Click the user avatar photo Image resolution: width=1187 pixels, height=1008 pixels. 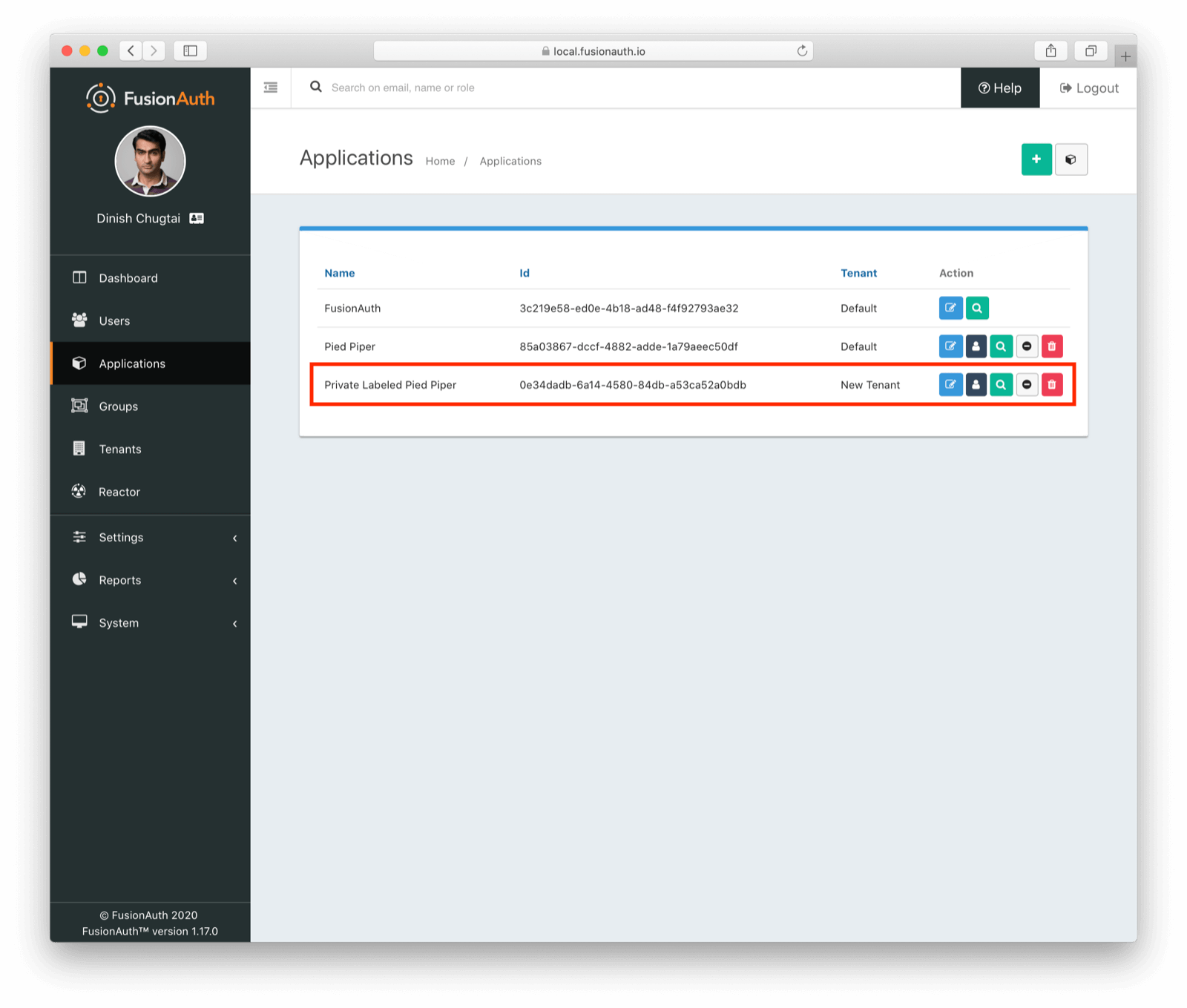[150, 161]
